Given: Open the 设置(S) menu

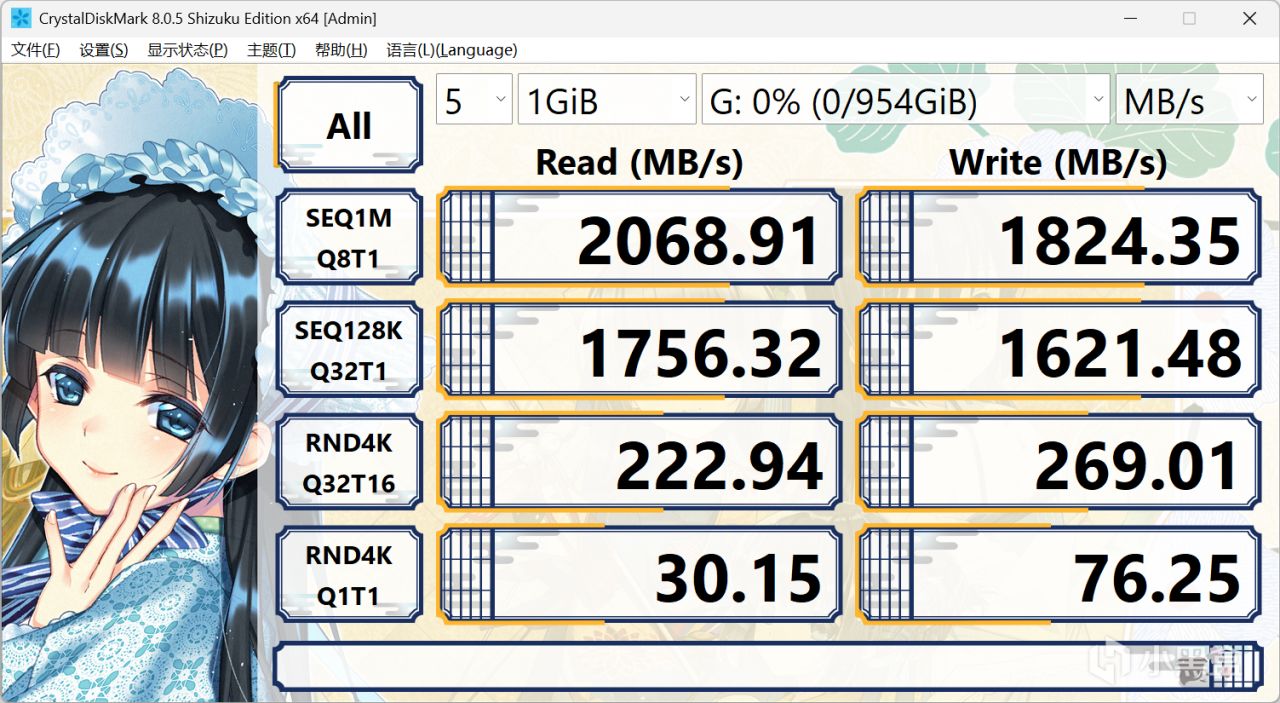Looking at the screenshot, I should pyautogui.click(x=104, y=50).
